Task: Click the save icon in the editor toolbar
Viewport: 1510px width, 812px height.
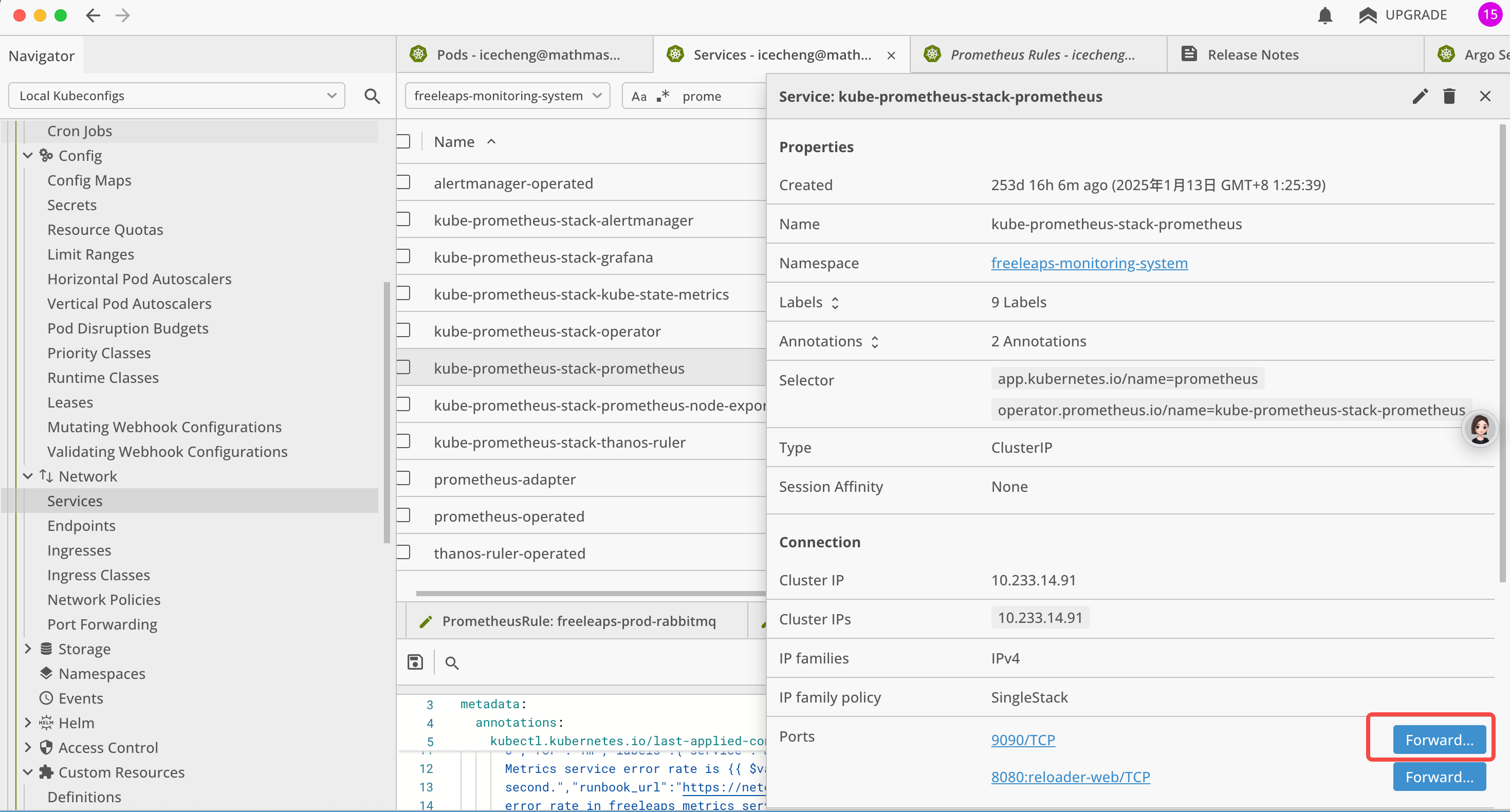Action: click(415, 662)
